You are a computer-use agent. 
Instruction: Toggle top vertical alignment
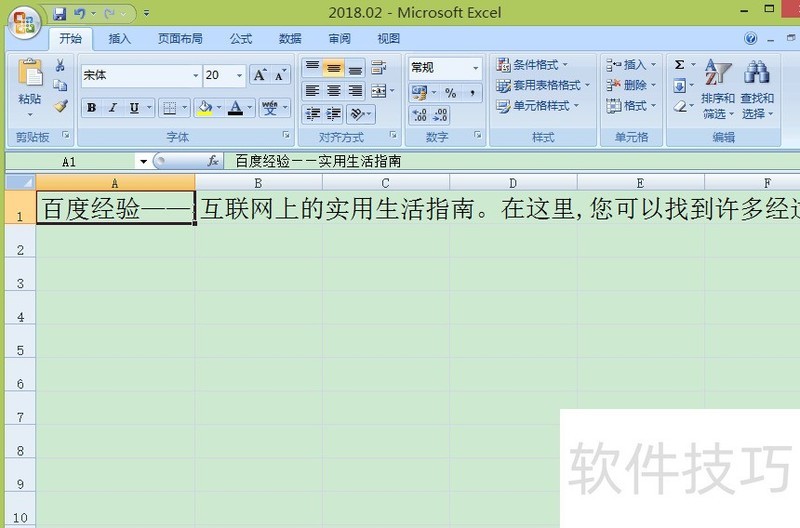pos(312,67)
